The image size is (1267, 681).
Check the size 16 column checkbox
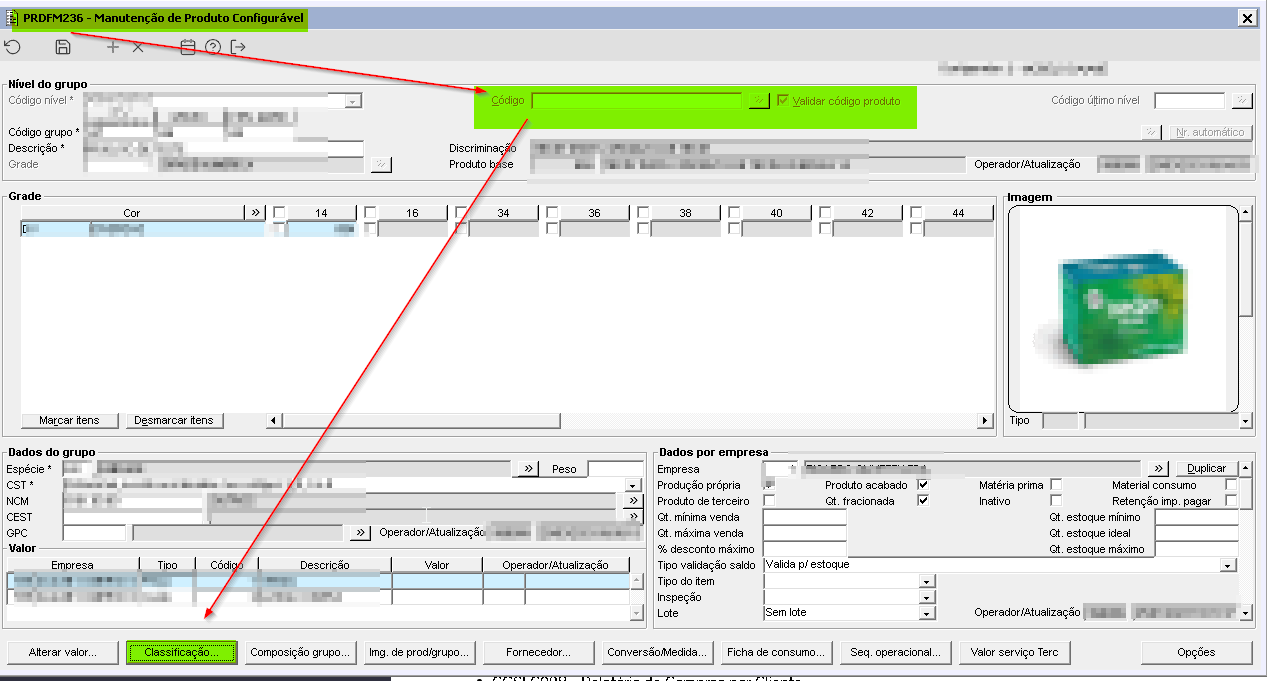370,212
